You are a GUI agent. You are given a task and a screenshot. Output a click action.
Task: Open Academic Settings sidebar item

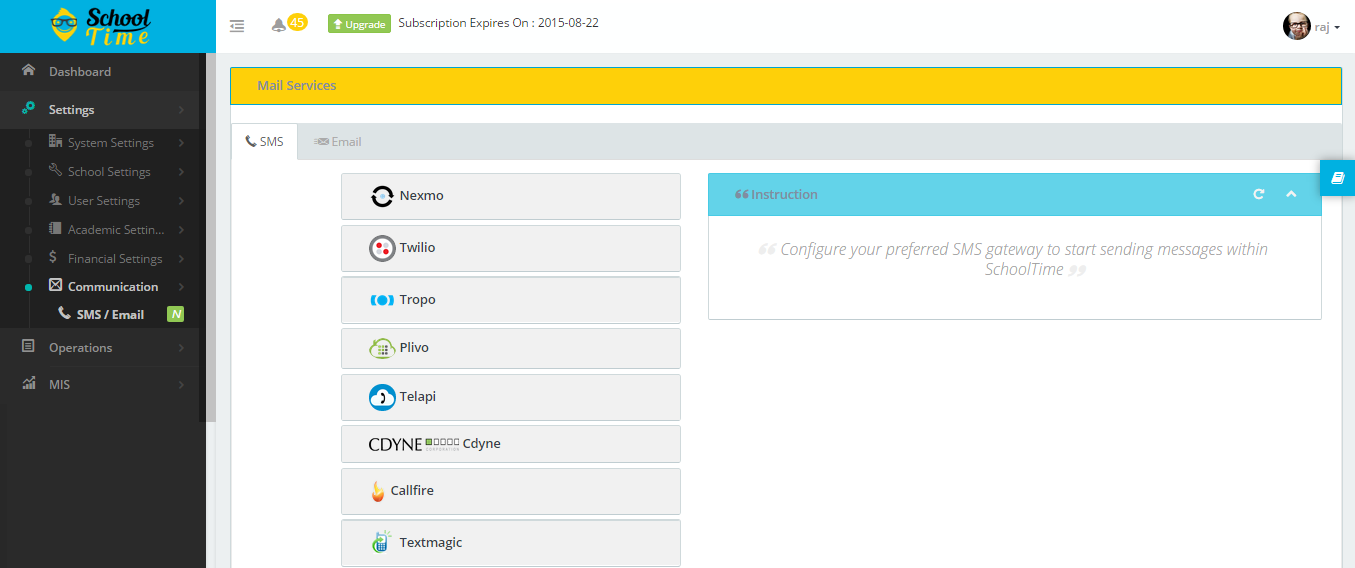pos(116,230)
